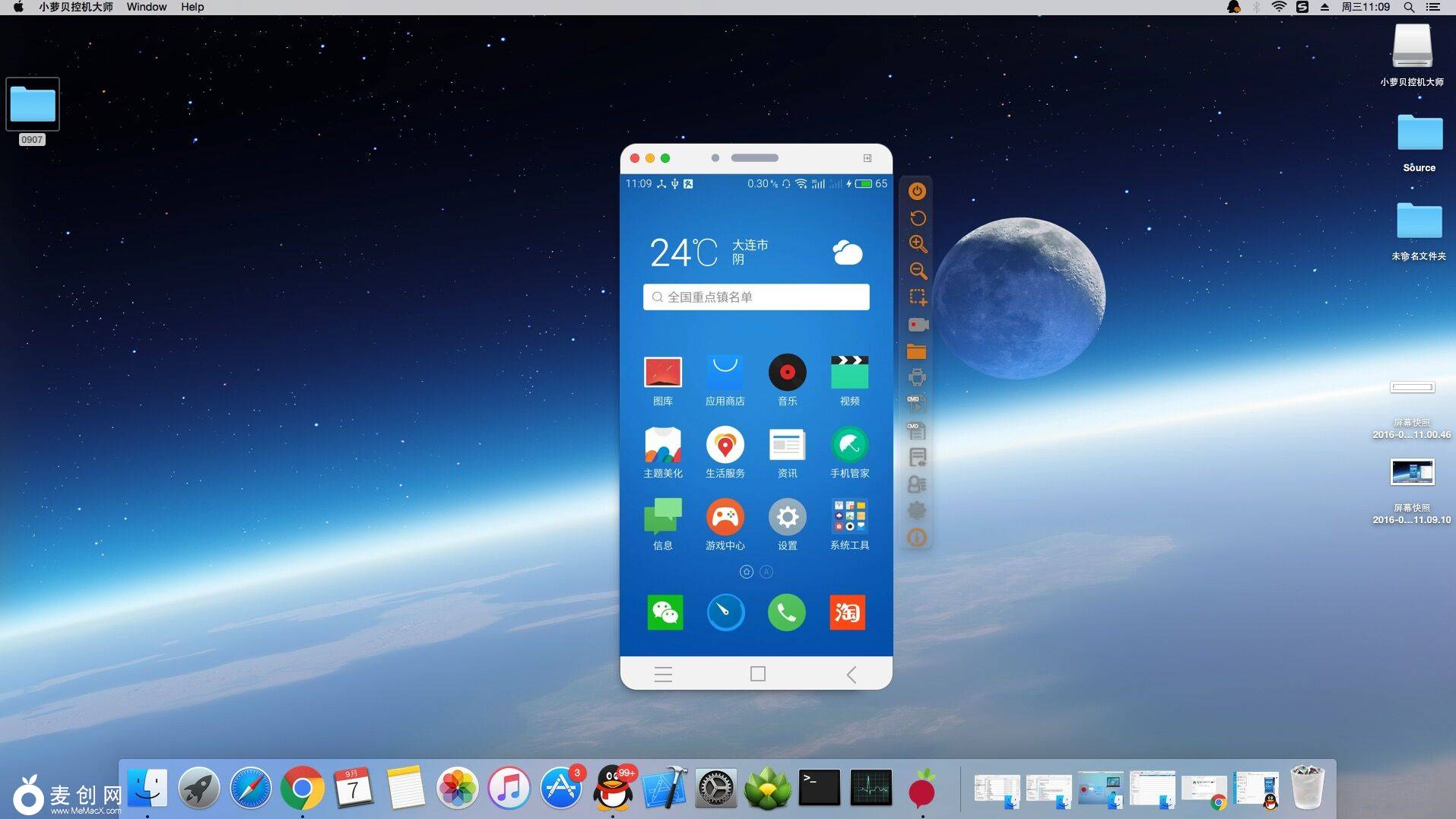This screenshot has height=819, width=1456.
Task: Start screen recording with the camera icon
Action: 917,325
